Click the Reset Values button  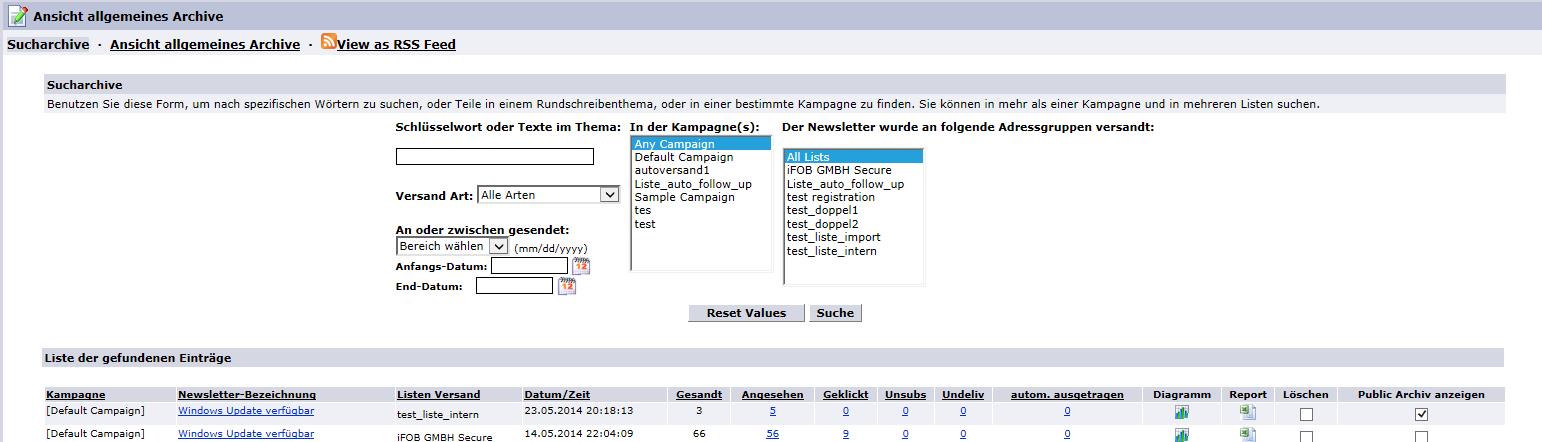[x=746, y=313]
